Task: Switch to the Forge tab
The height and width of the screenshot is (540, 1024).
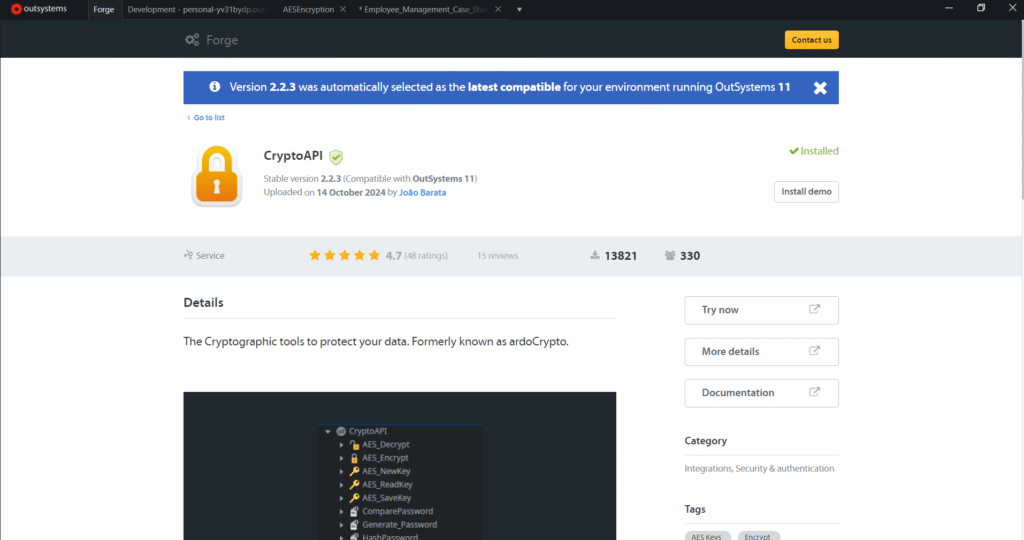Action: 104,9
